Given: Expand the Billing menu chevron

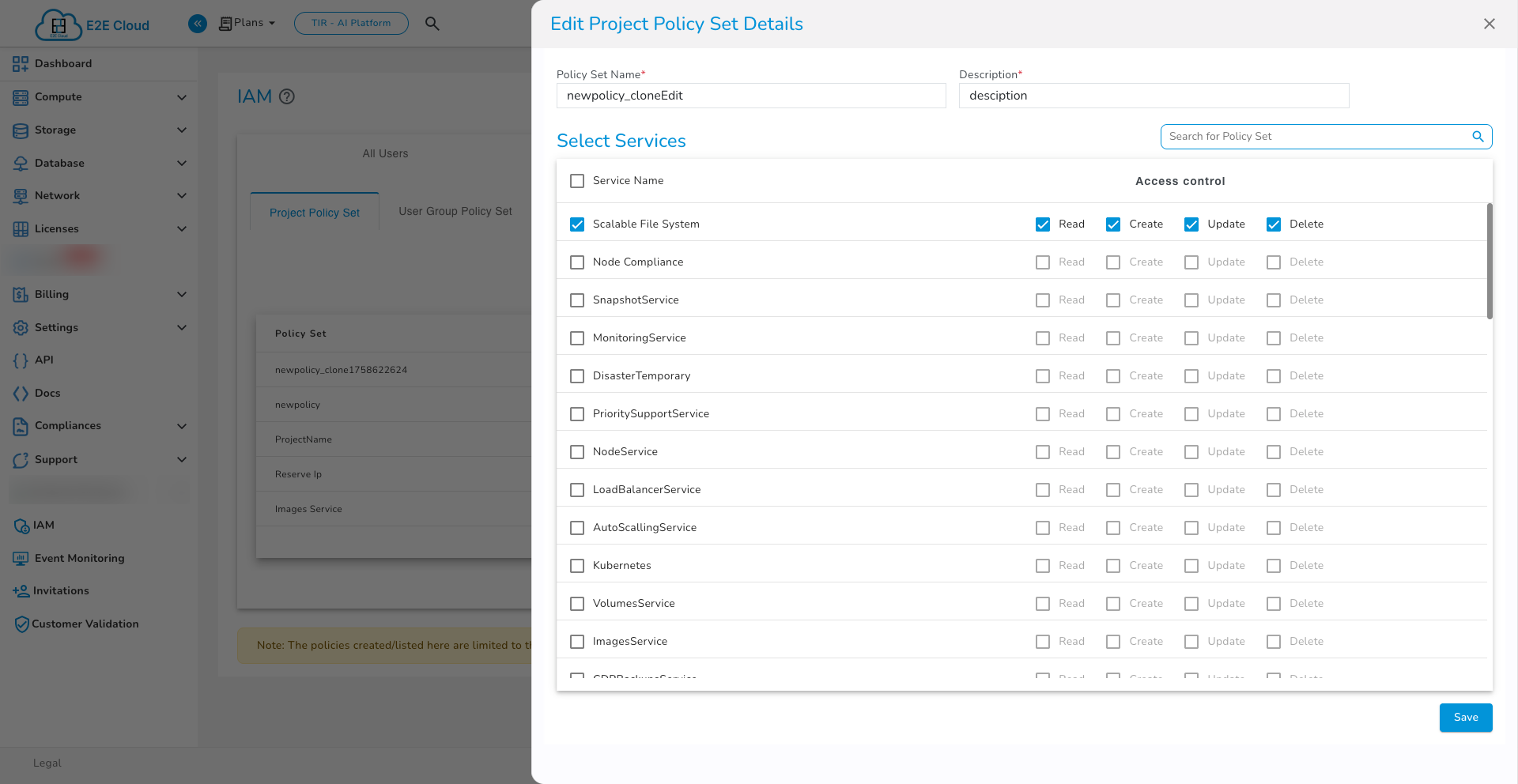Looking at the screenshot, I should (x=181, y=295).
